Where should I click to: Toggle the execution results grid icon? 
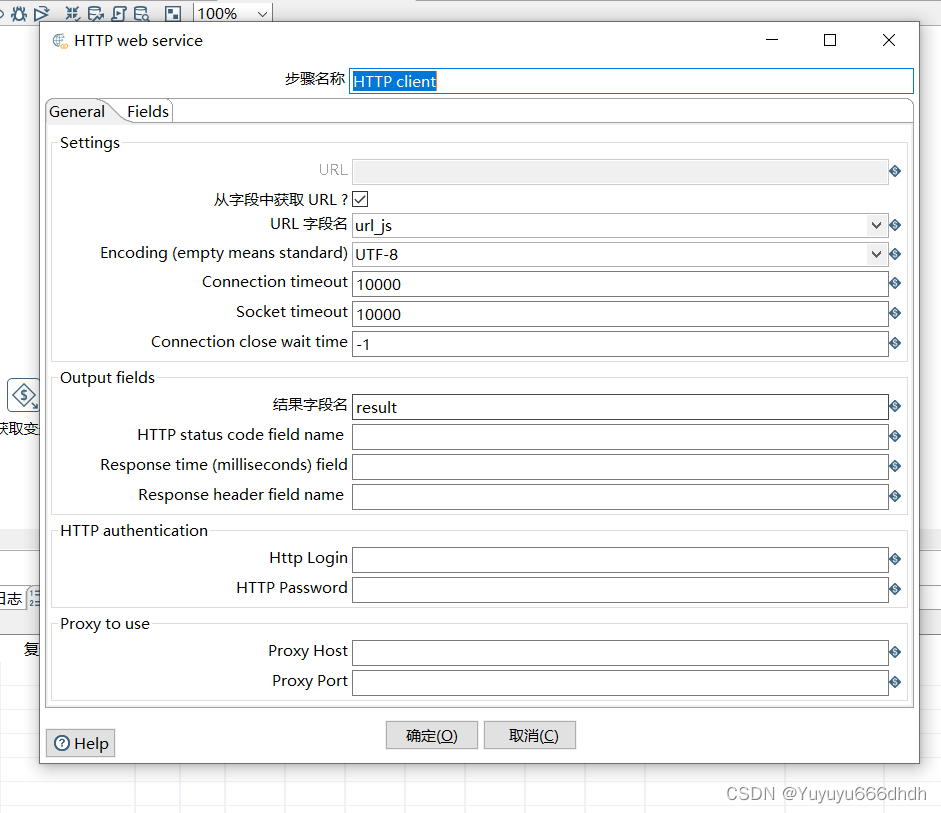pos(172,13)
